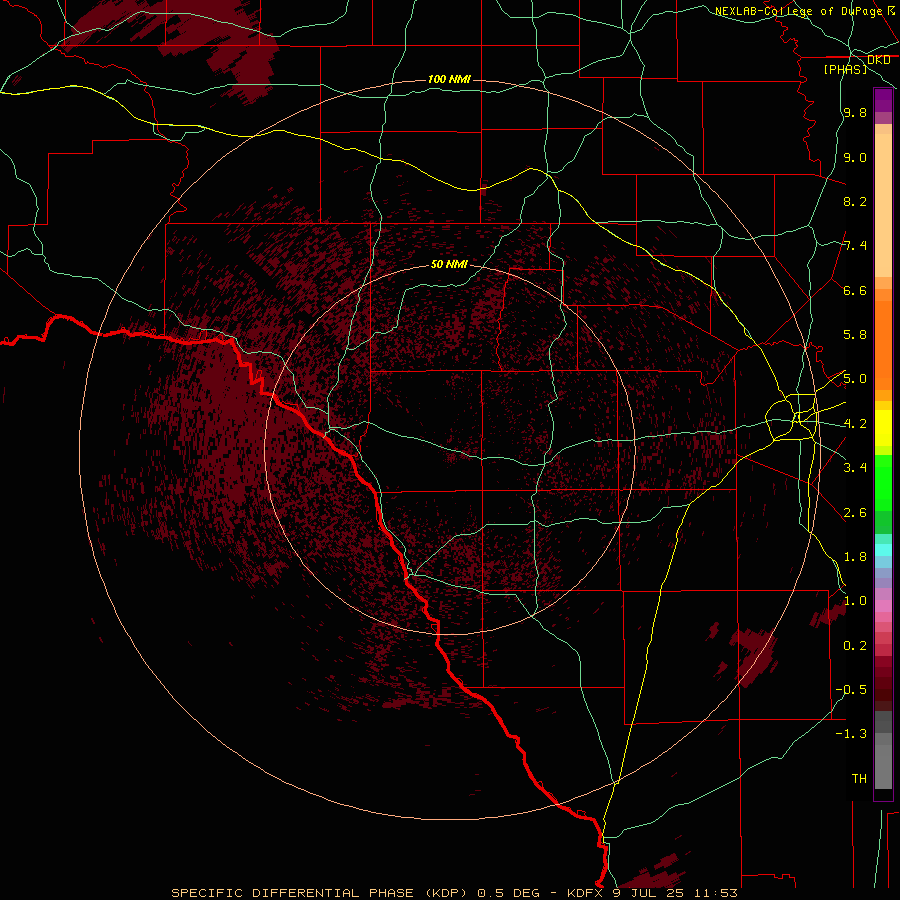Click the 50 NMI range ring label

[449, 264]
